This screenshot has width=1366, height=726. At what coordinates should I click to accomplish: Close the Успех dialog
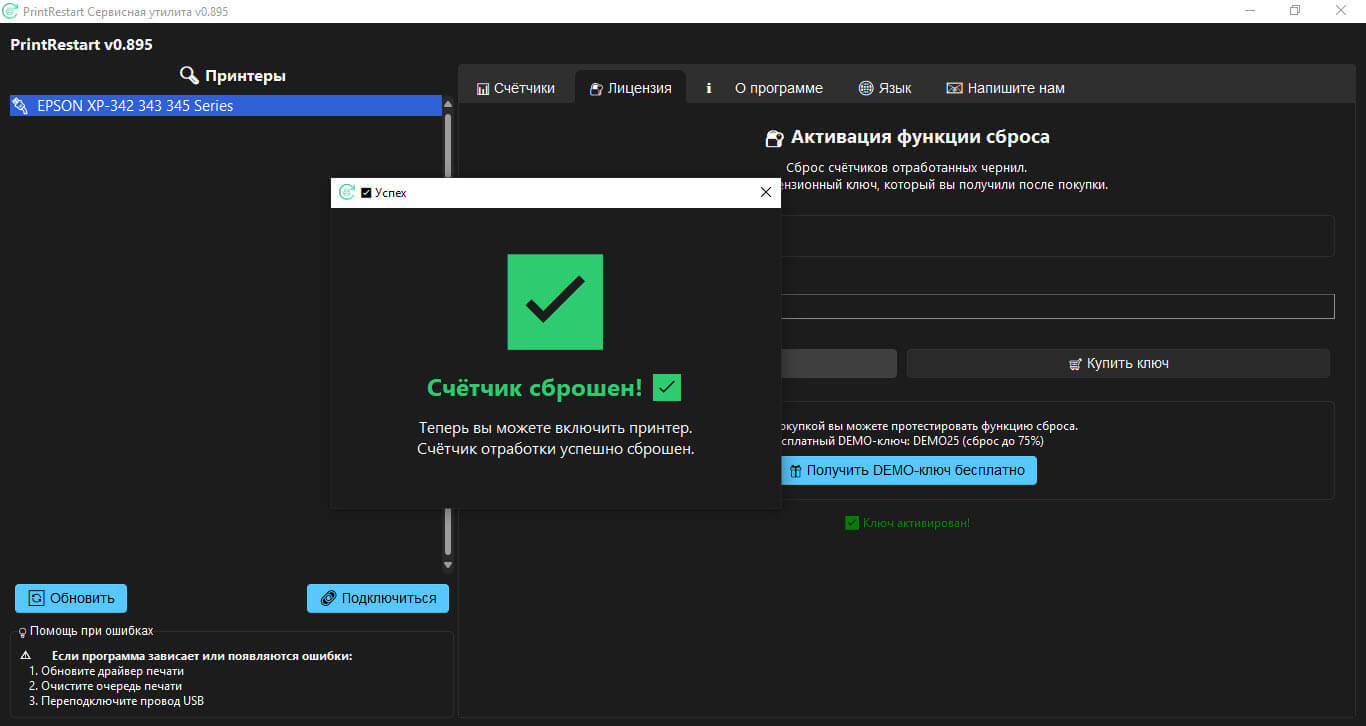point(766,192)
